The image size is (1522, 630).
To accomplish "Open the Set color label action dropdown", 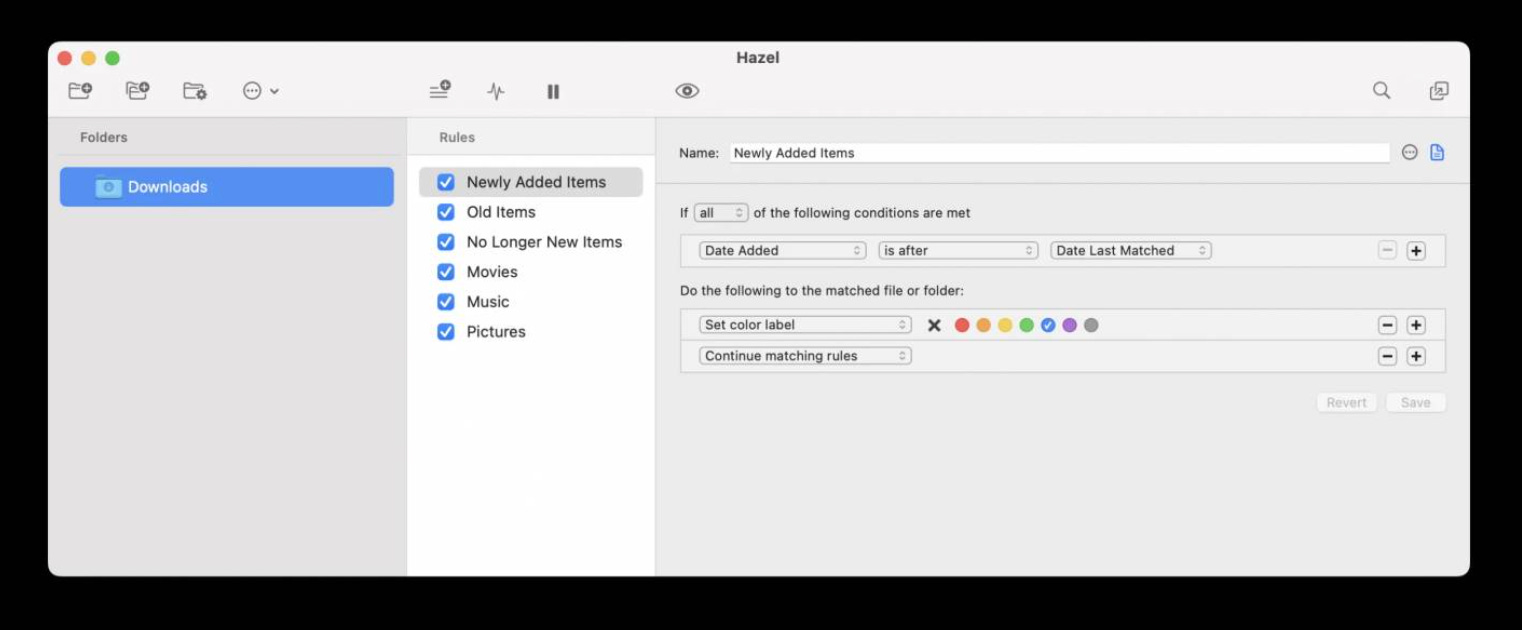I will (x=805, y=325).
